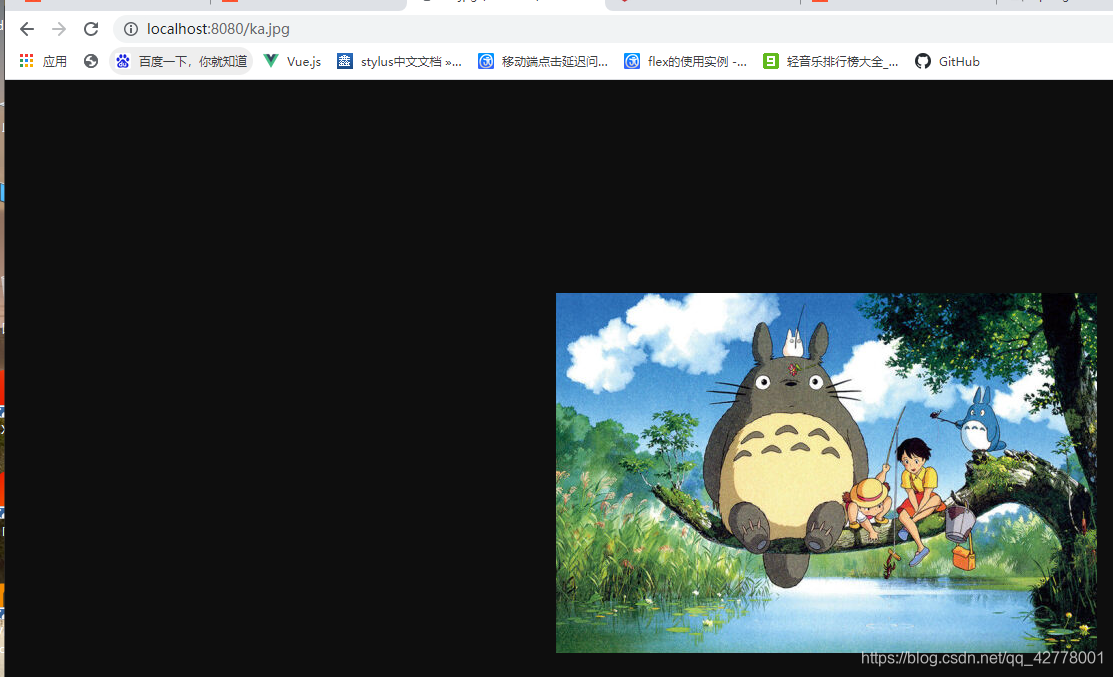Image resolution: width=1113 pixels, height=677 pixels.
Task: Open site information icon in address bar
Action: [x=131, y=29]
